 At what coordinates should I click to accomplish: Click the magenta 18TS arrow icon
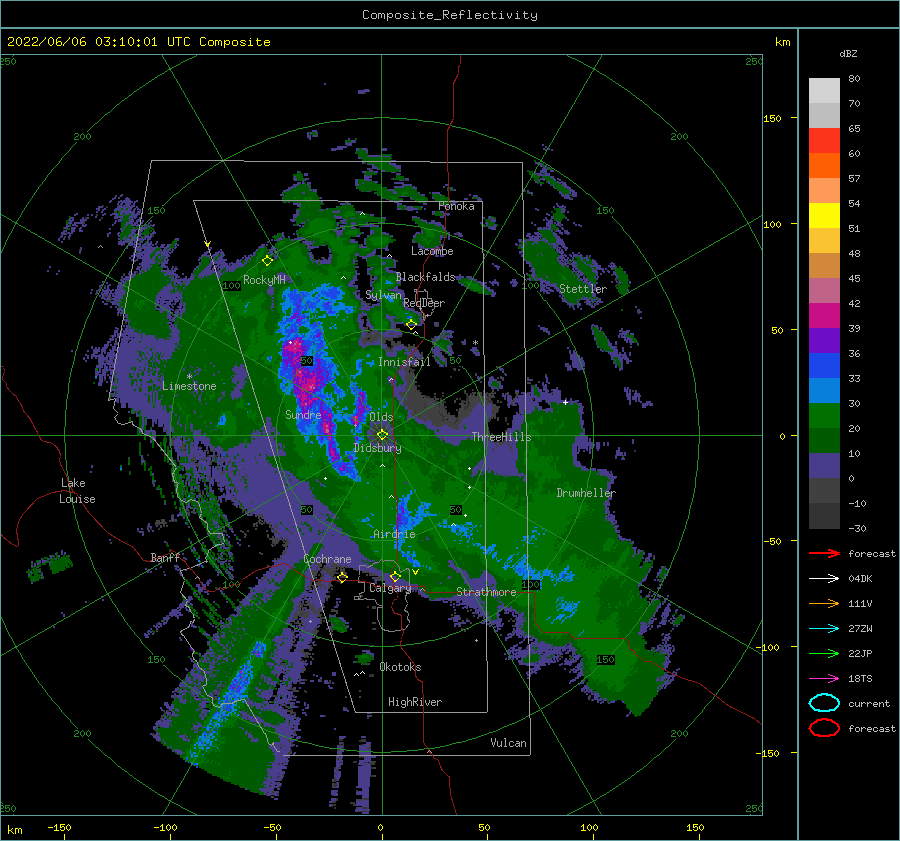tap(824, 679)
